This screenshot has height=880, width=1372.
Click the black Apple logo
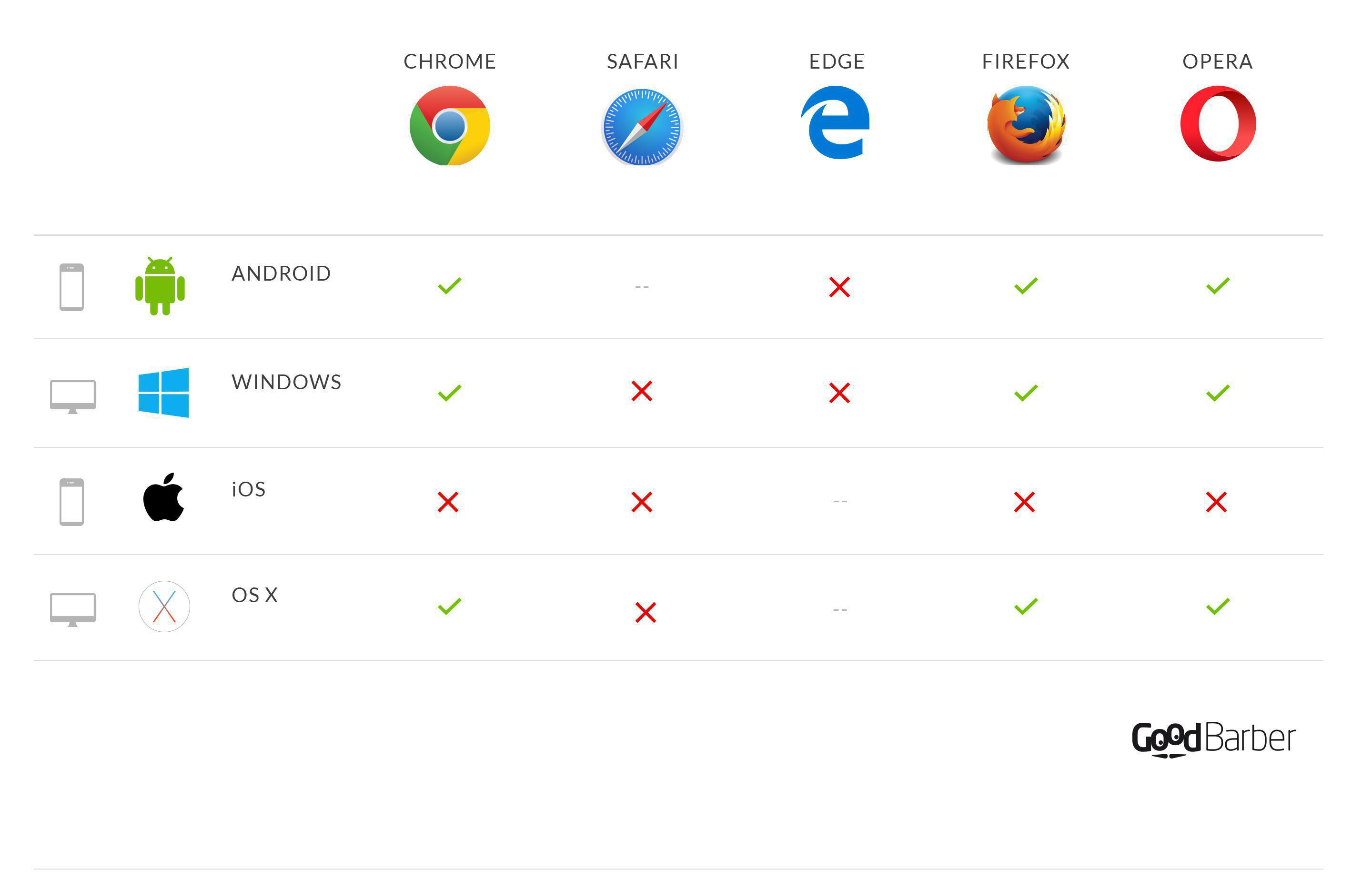[163, 497]
